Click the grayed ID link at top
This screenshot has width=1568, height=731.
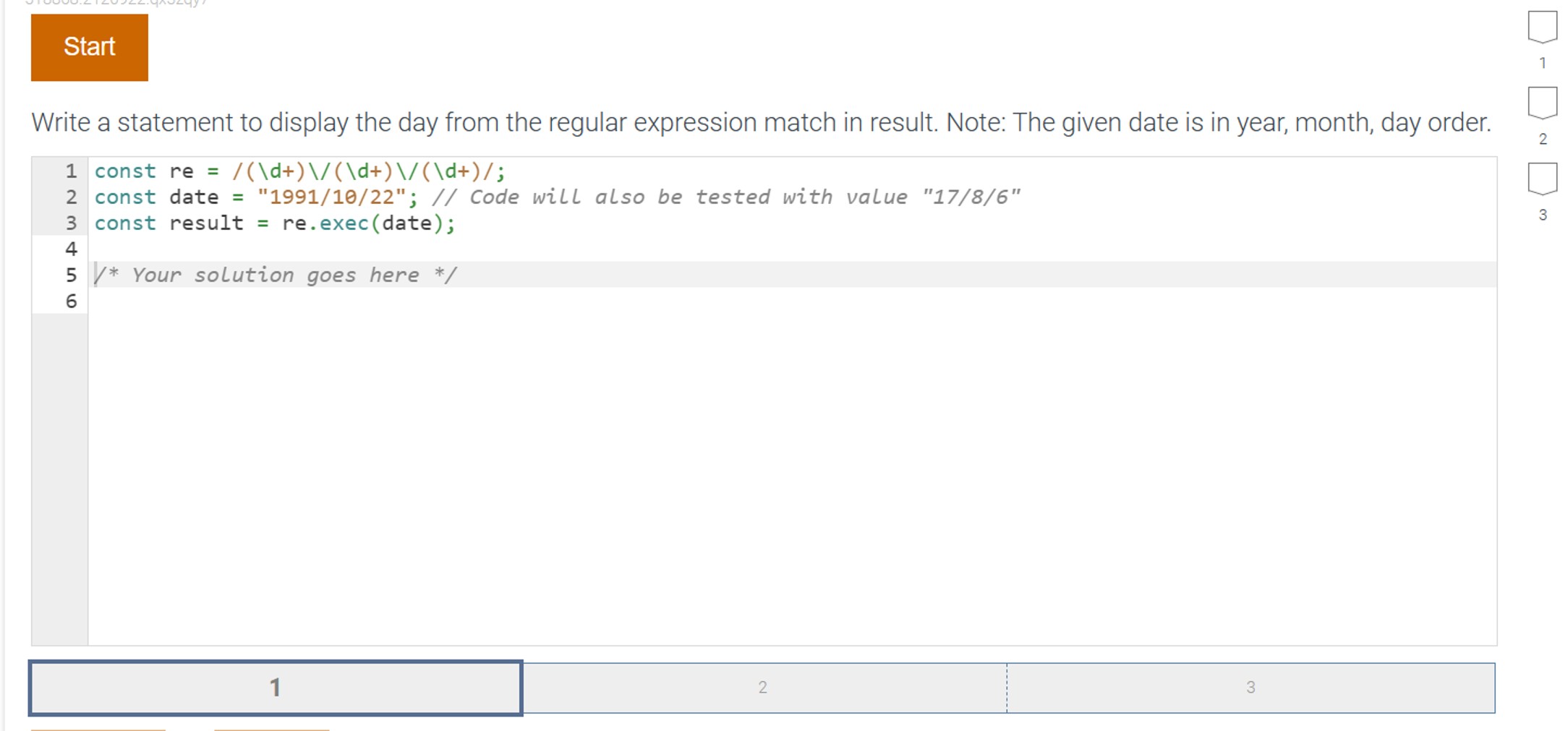pyautogui.click(x=116, y=4)
